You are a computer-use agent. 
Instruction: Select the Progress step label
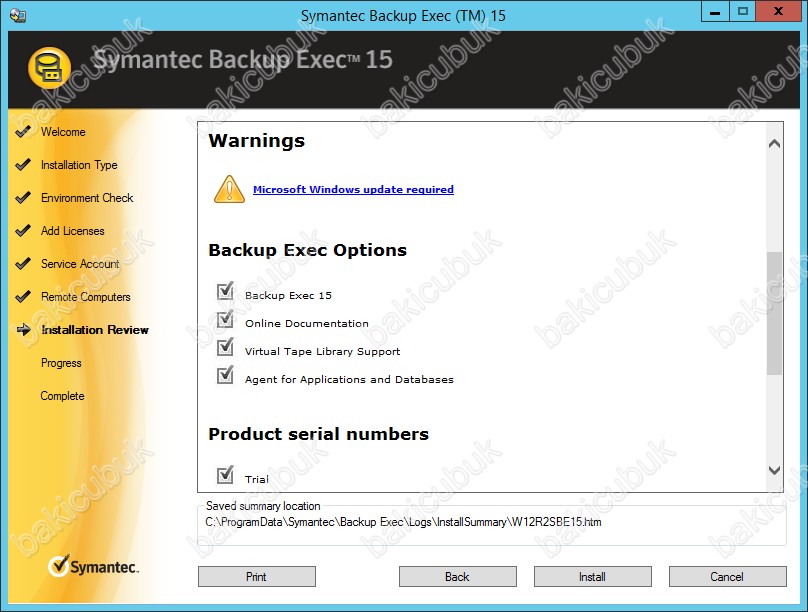(x=61, y=363)
